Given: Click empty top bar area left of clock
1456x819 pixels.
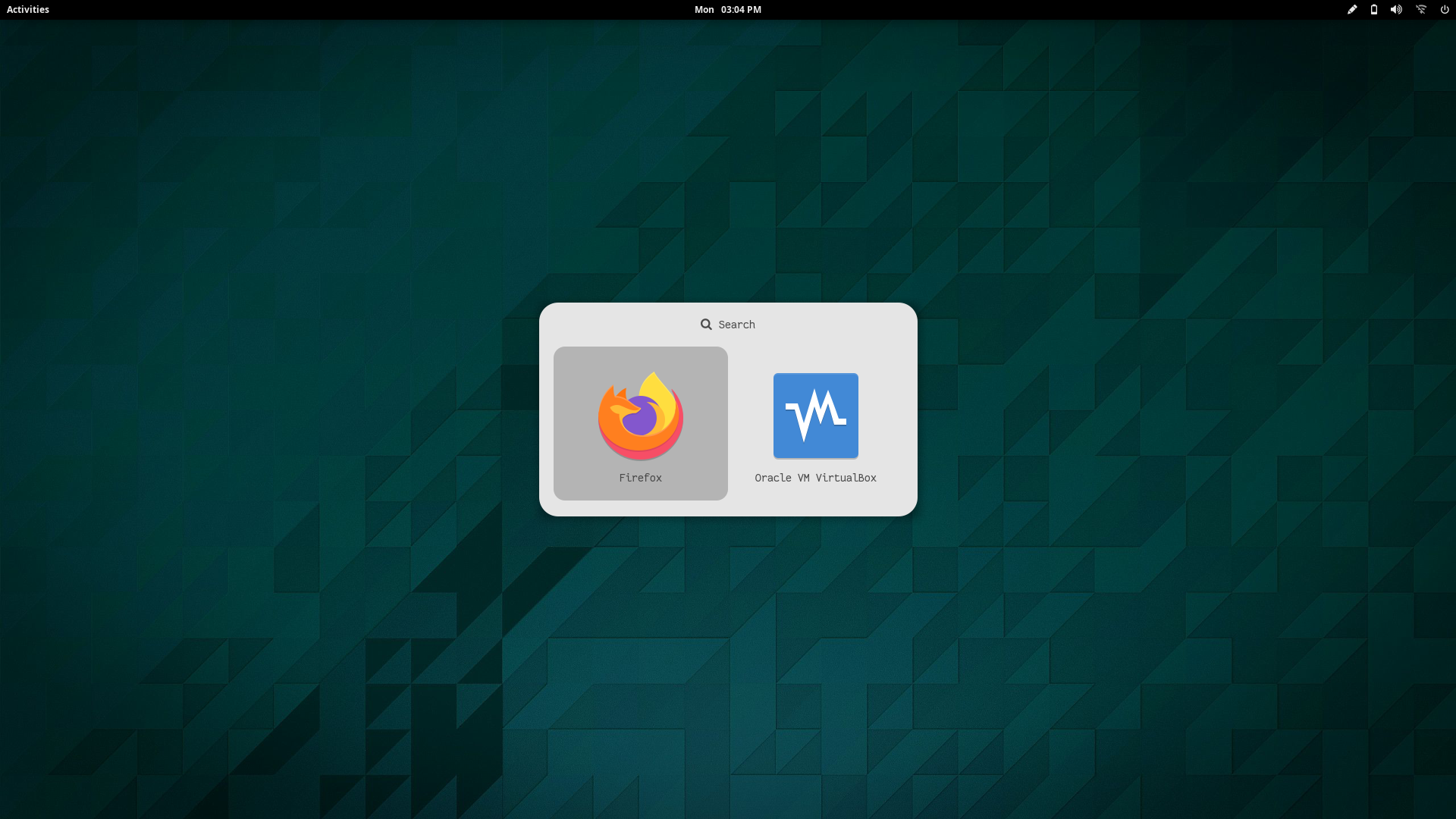Looking at the screenshot, I should click(x=379, y=10).
